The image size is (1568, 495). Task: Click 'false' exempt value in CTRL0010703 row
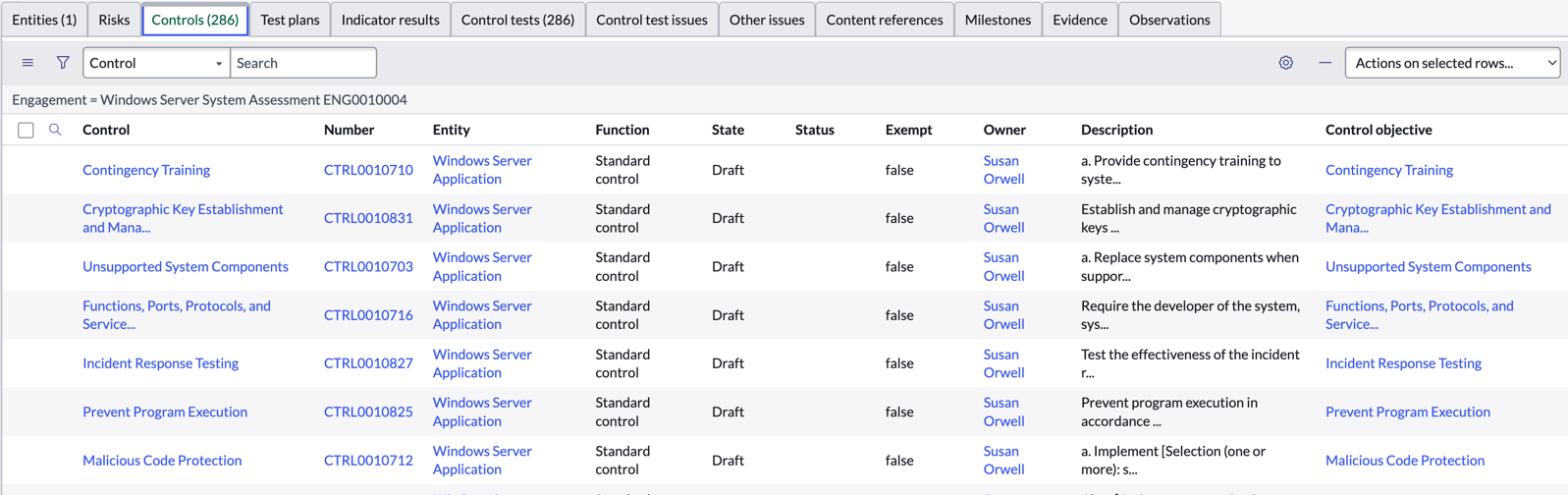pos(899,266)
